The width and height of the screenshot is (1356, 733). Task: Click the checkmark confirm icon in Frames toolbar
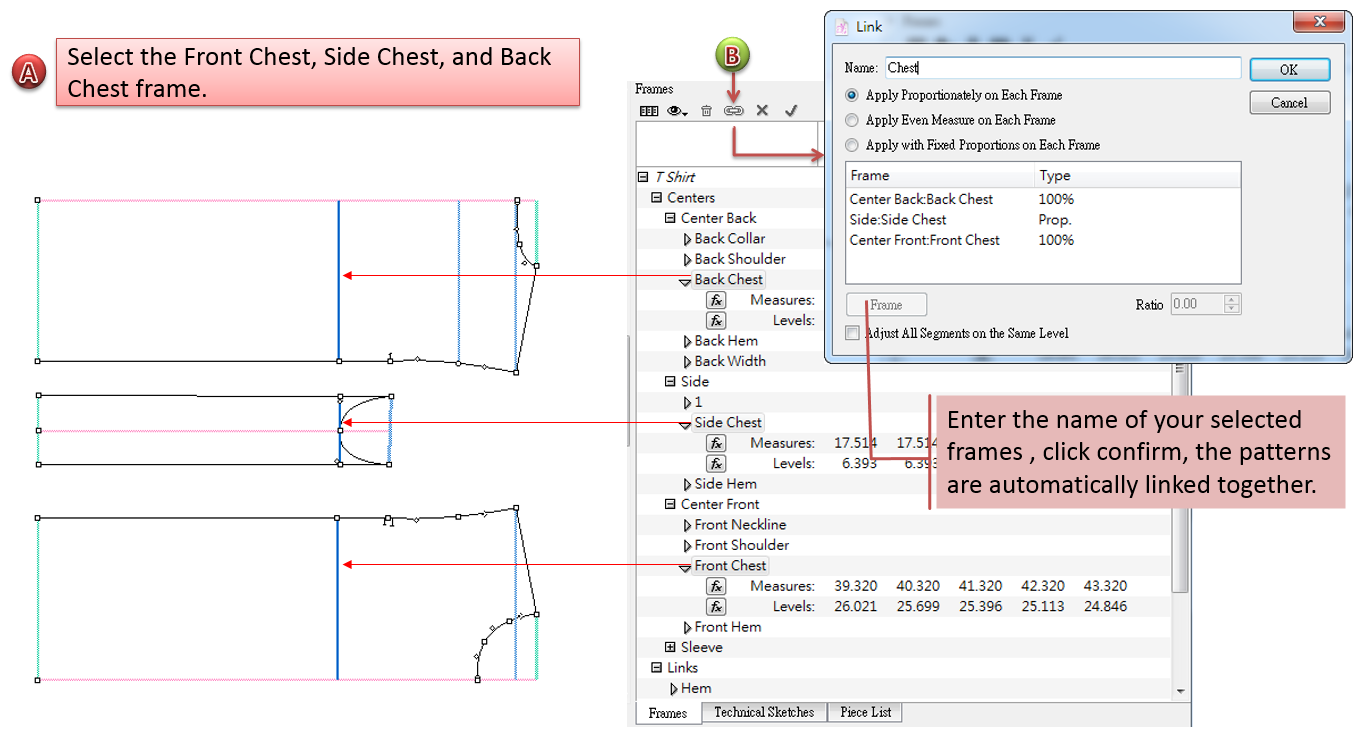[x=790, y=111]
